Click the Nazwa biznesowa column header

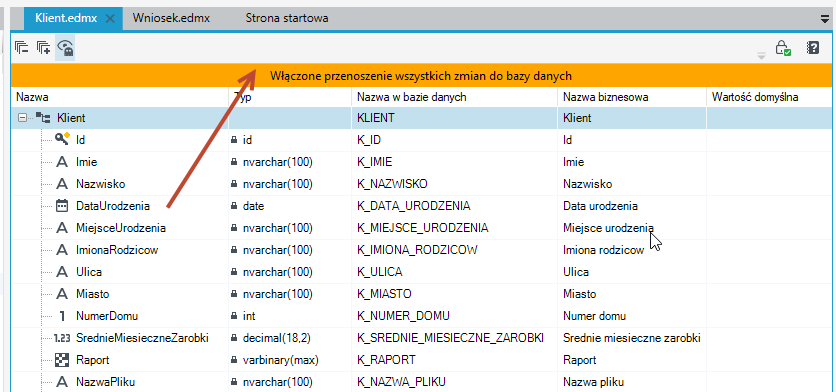point(632,97)
